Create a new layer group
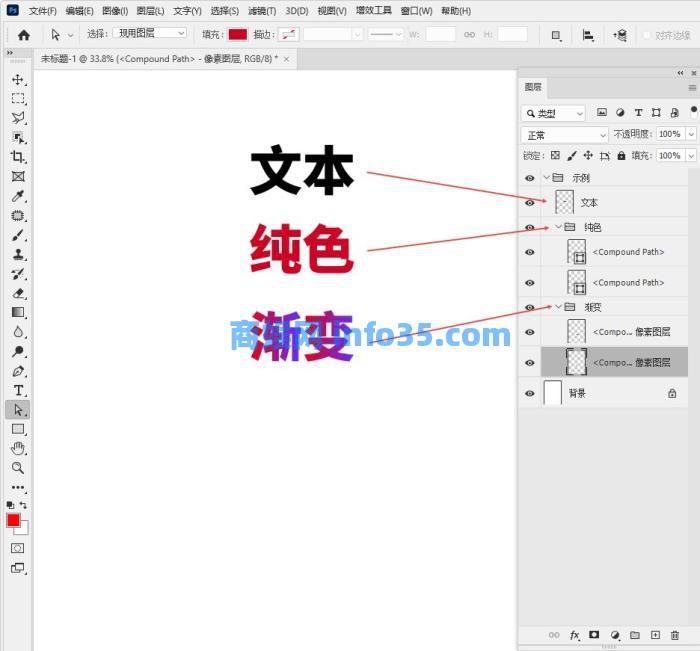This screenshot has height=651, width=700. (635, 635)
